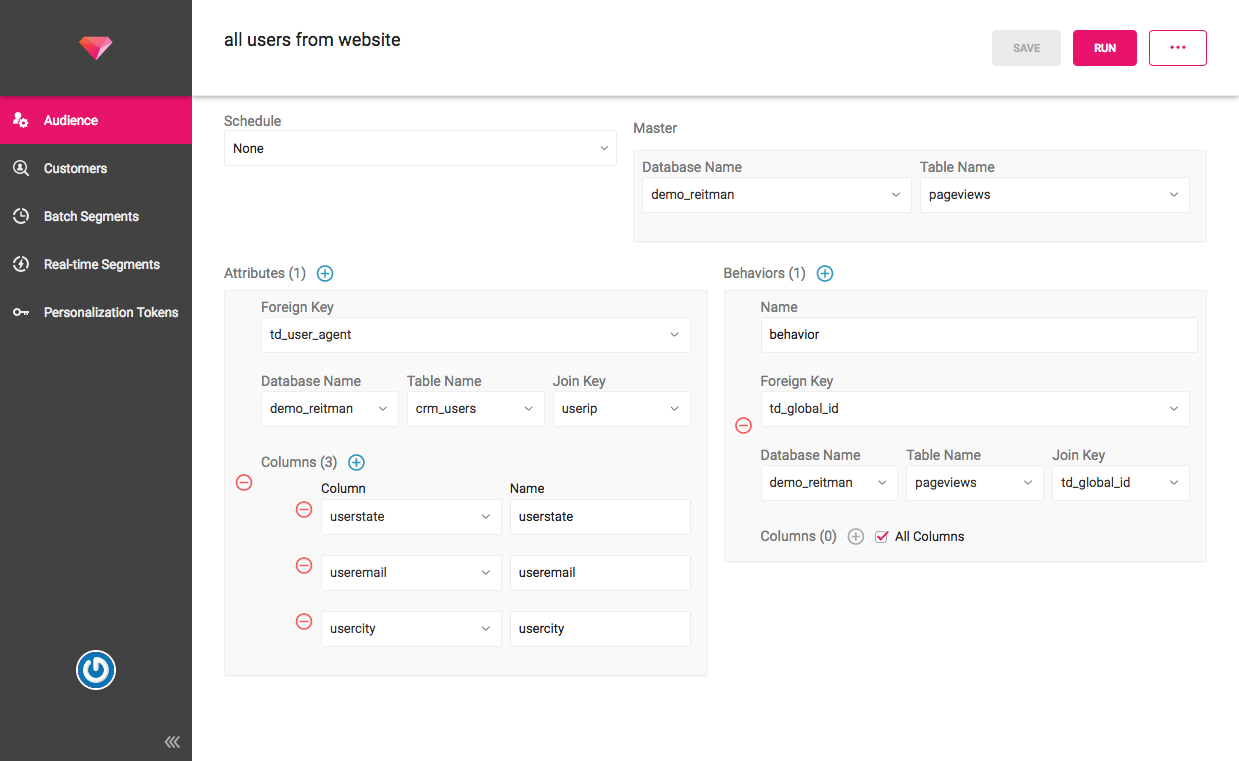Remove the usercity column row
Image resolution: width=1239 pixels, height=761 pixels.
(304, 622)
